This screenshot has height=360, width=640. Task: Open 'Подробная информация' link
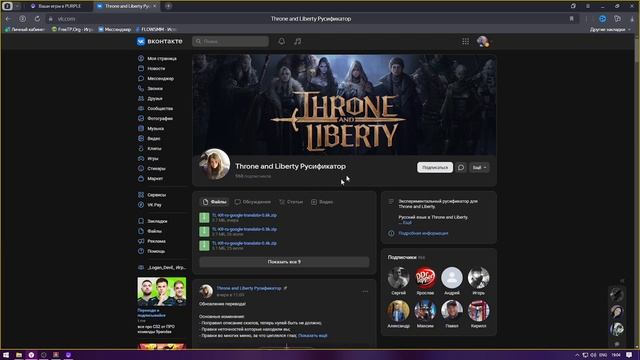pos(423,233)
